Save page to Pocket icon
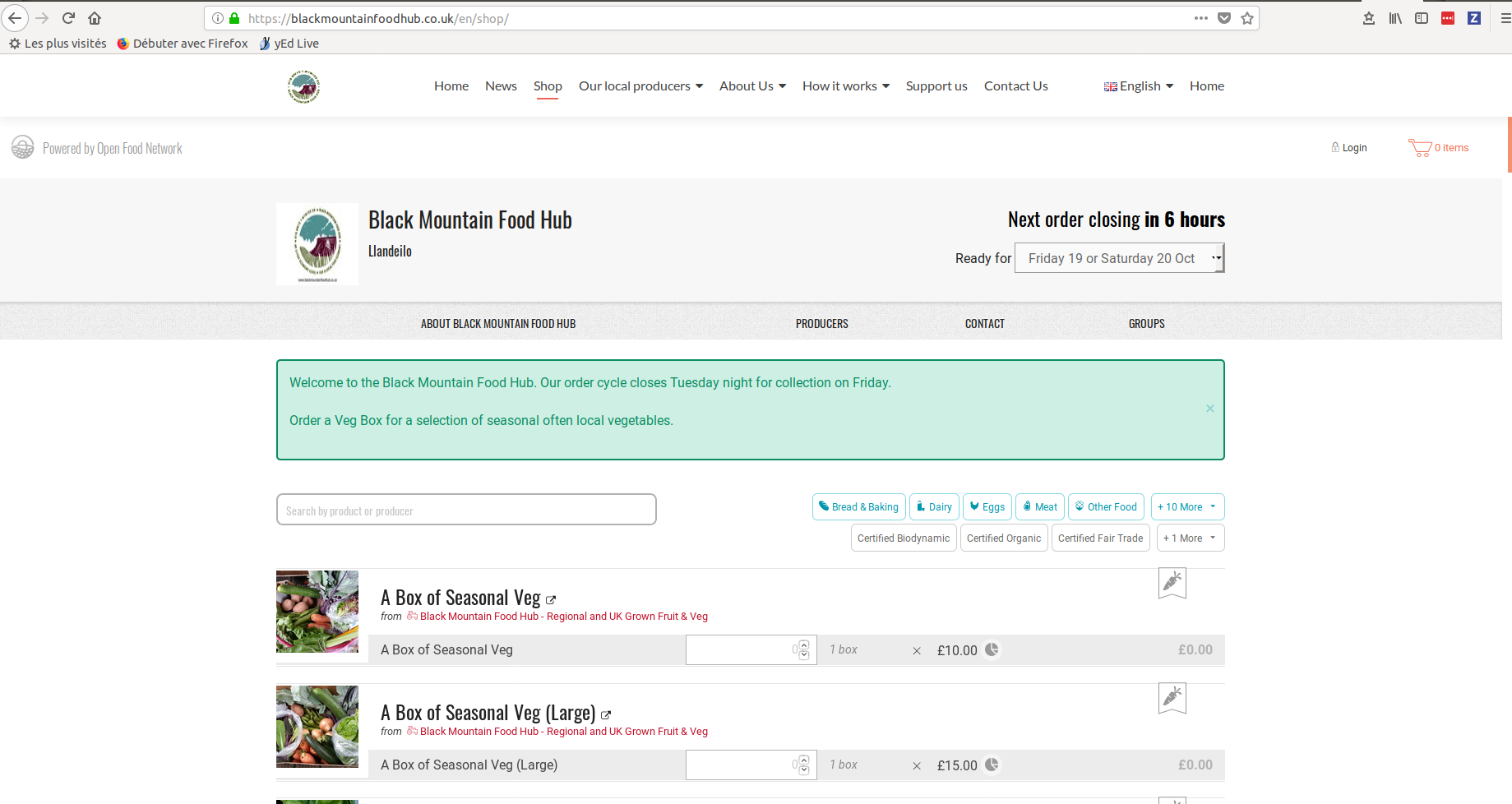This screenshot has height=804, width=1512. click(1224, 18)
